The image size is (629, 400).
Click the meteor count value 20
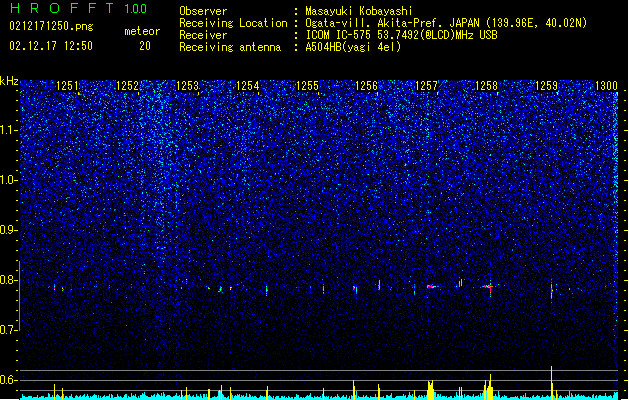pyautogui.click(x=145, y=46)
